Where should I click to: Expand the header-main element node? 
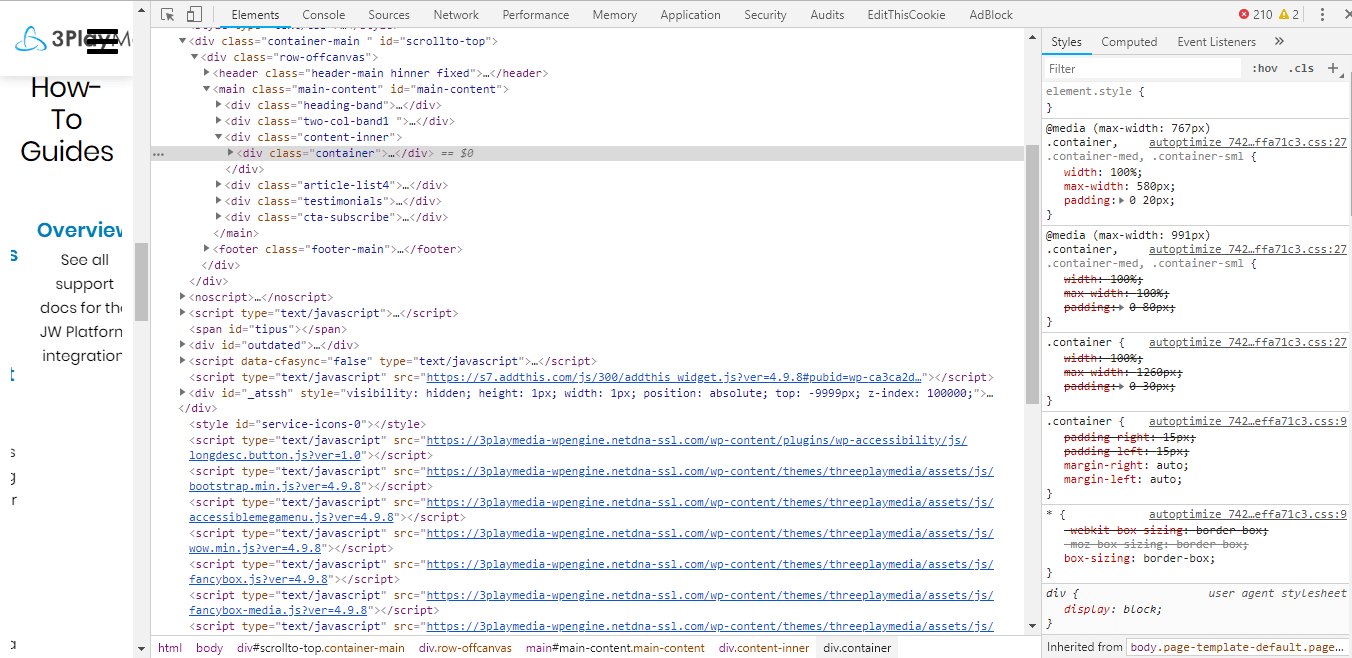pos(207,74)
